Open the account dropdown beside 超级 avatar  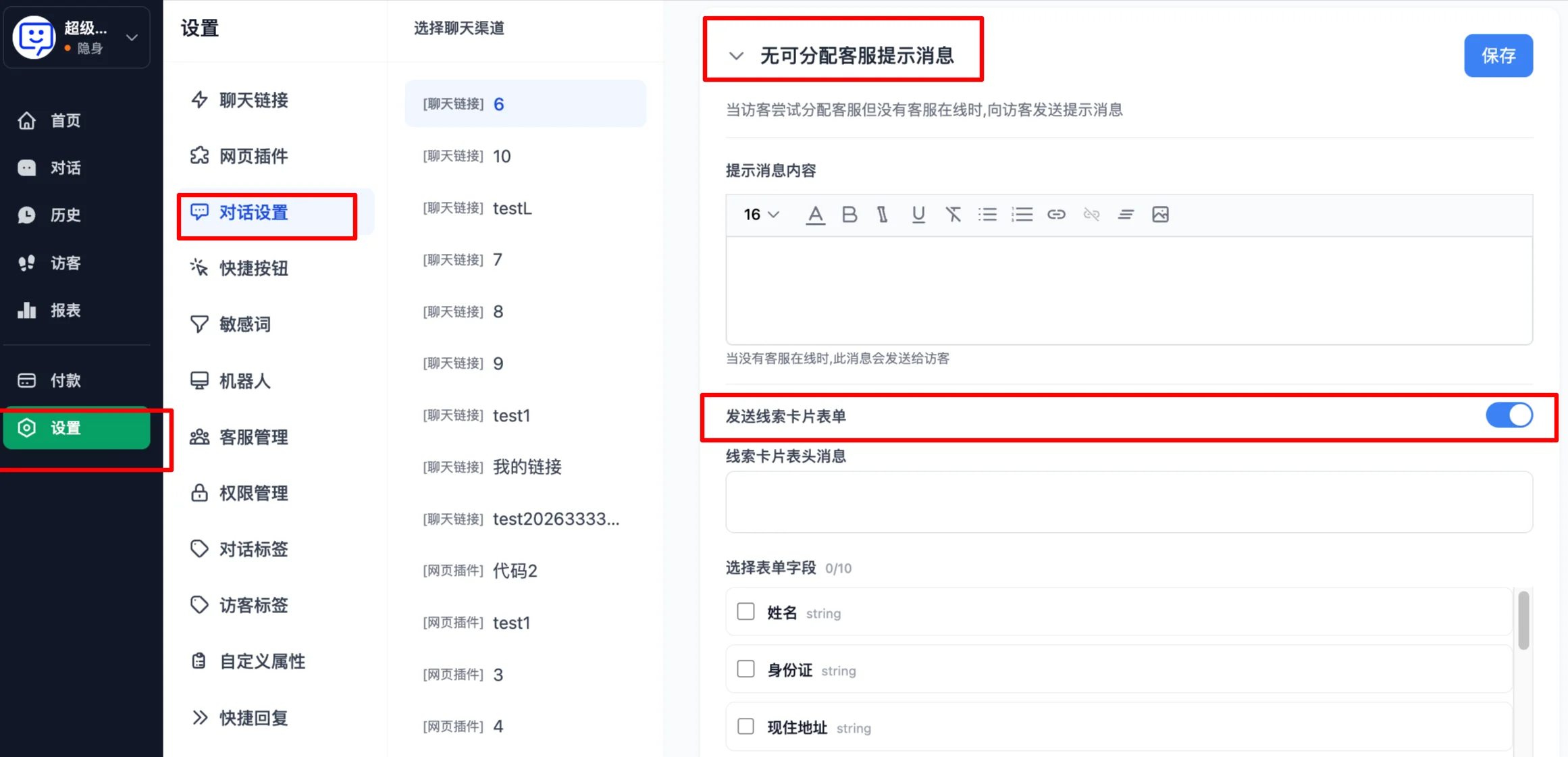(132, 38)
